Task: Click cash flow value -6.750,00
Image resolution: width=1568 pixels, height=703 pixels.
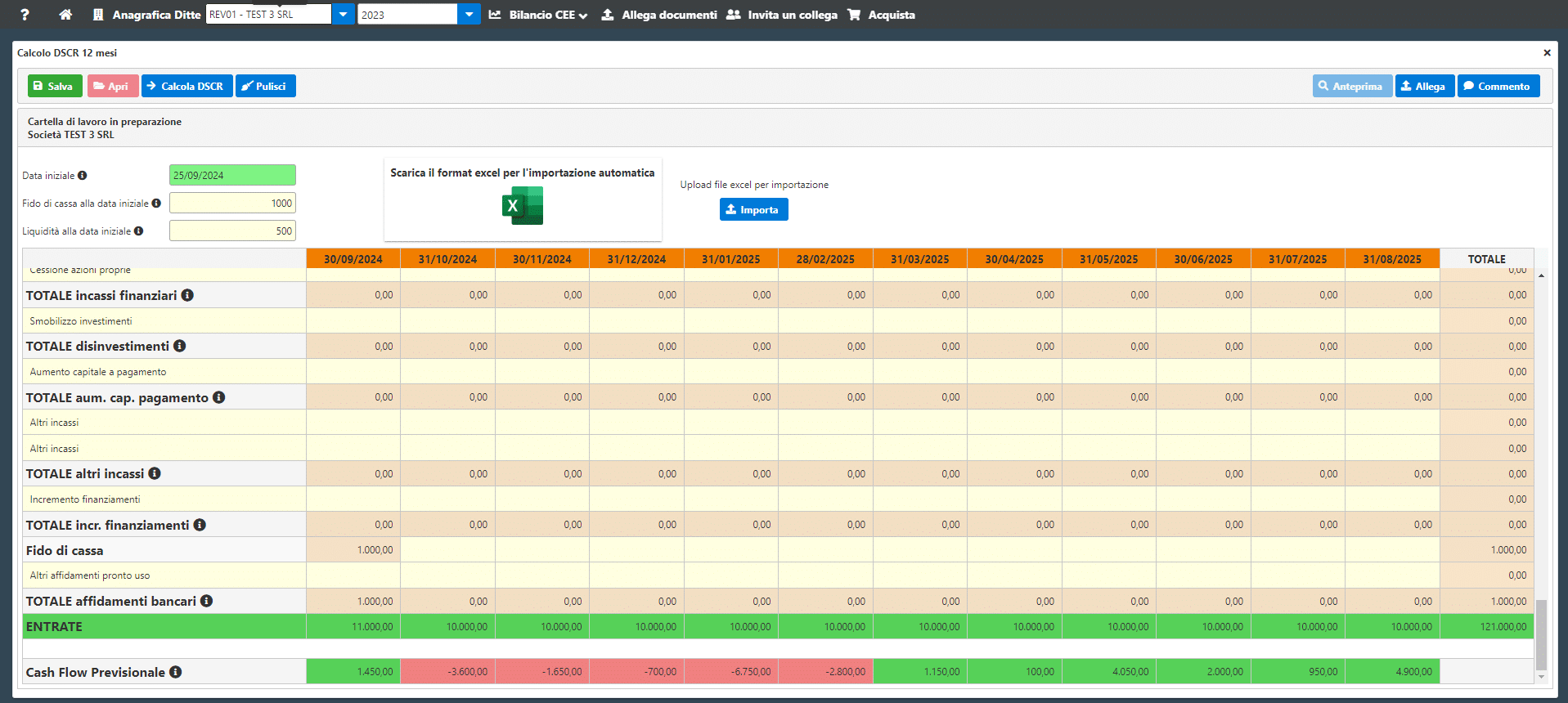Action: point(731,671)
